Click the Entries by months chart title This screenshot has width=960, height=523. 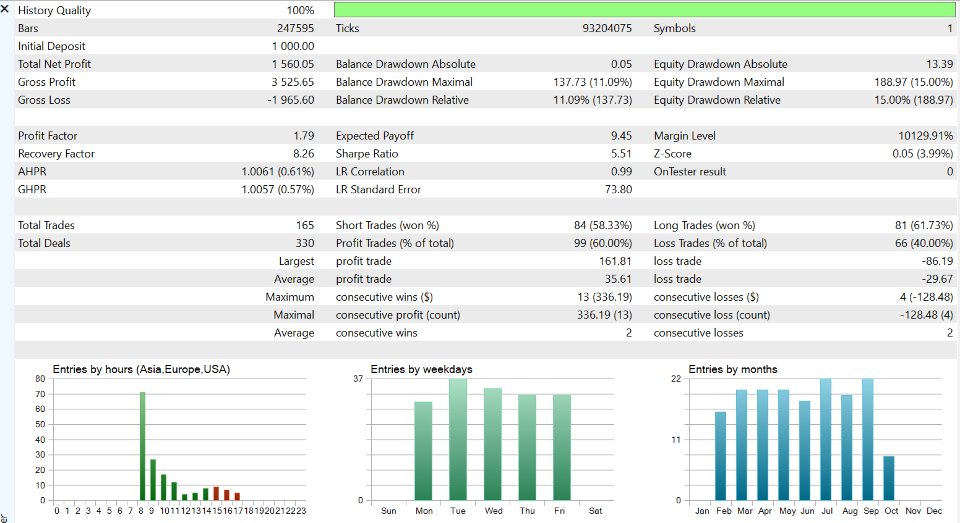click(733, 369)
